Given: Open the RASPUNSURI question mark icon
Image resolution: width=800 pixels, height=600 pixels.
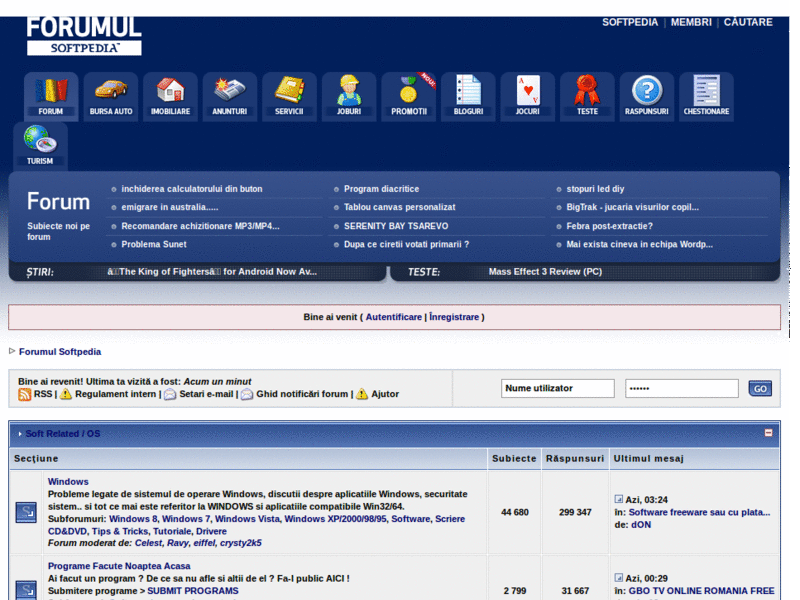Looking at the screenshot, I should point(647,96).
